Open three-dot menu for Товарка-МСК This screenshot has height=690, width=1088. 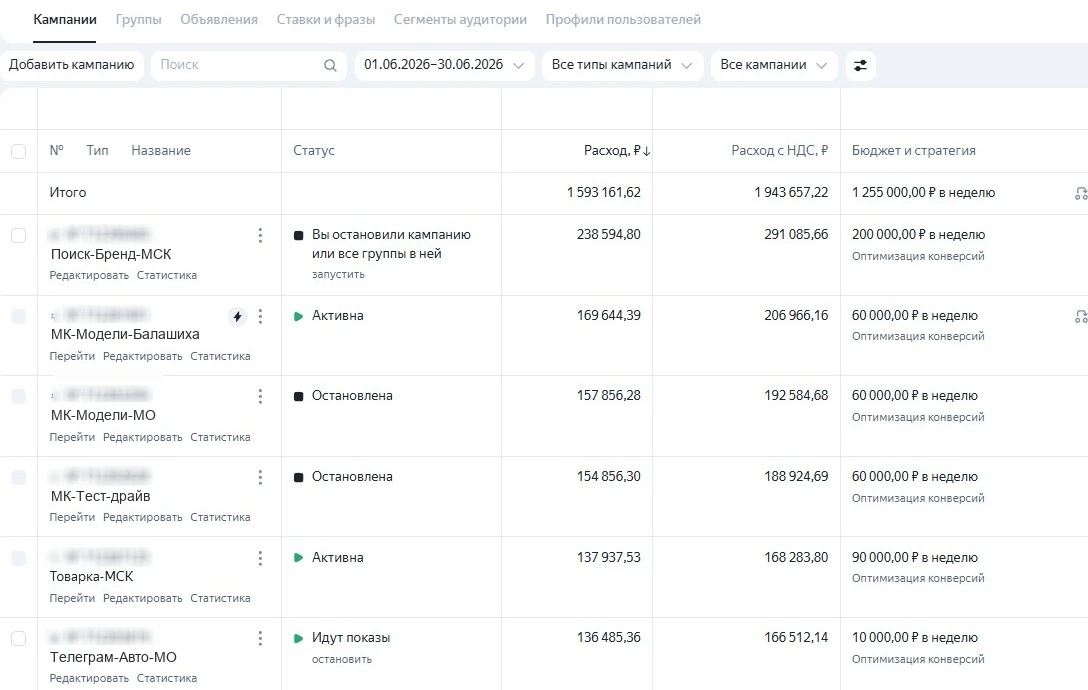click(260, 558)
